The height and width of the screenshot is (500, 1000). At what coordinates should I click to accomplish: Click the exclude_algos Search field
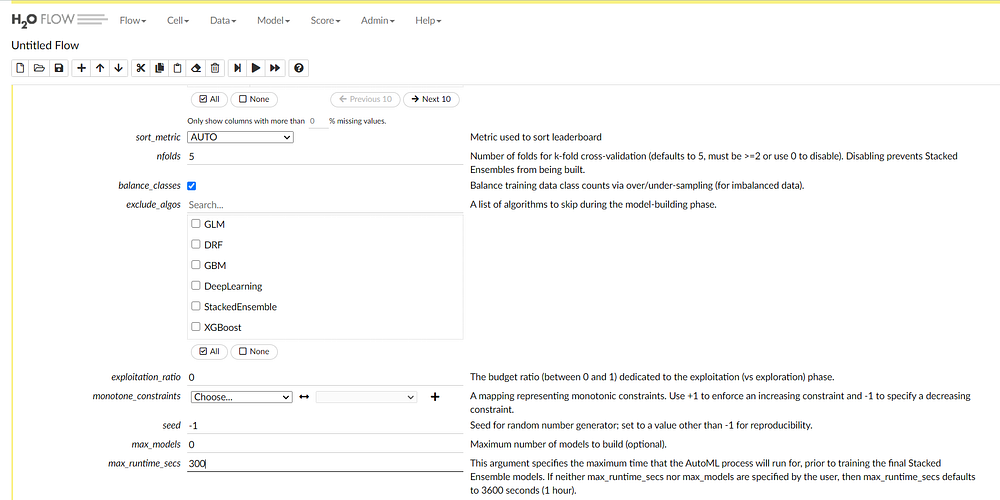(x=325, y=205)
